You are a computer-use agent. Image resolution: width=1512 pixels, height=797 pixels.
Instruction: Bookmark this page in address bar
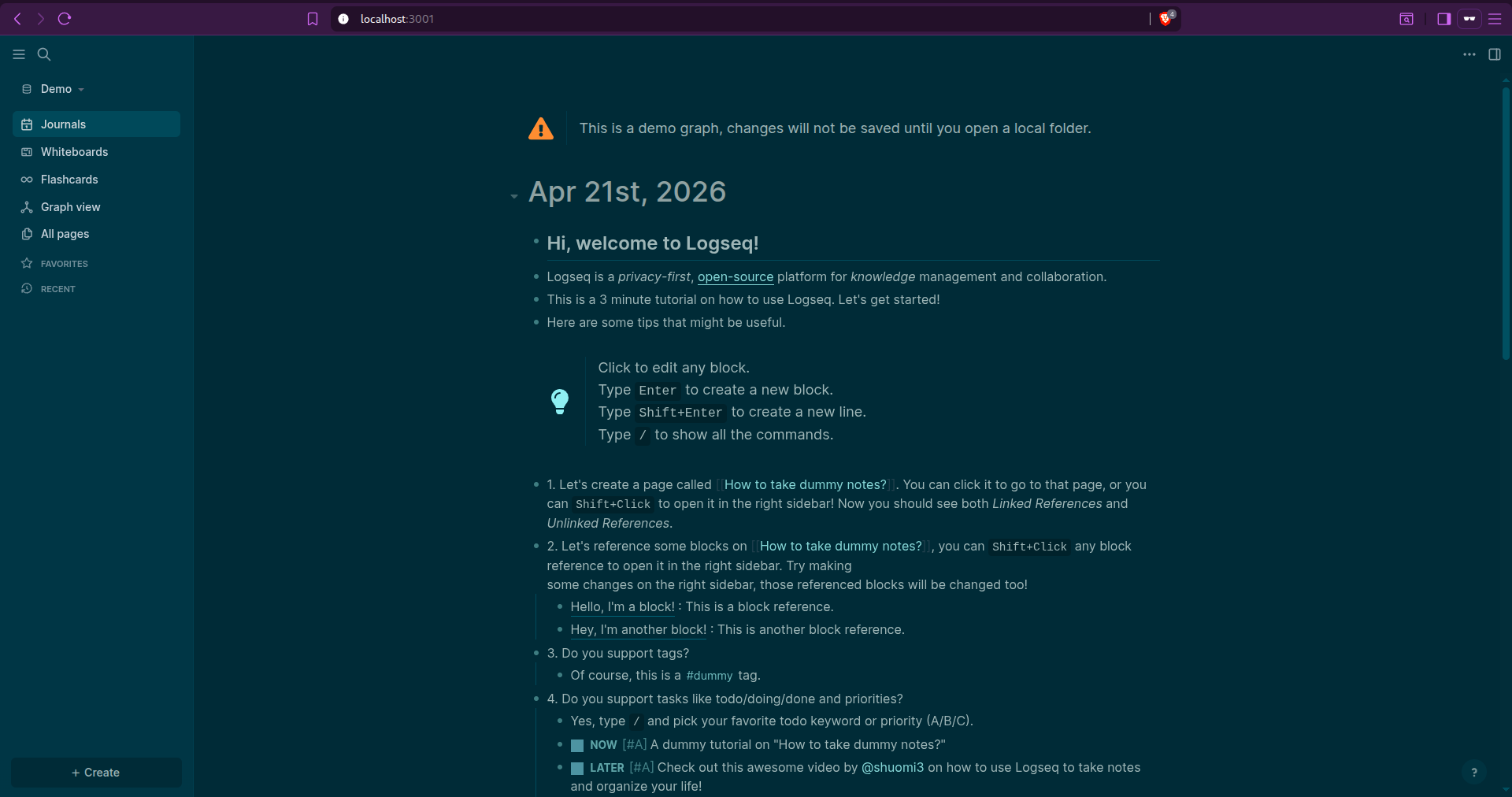313,19
